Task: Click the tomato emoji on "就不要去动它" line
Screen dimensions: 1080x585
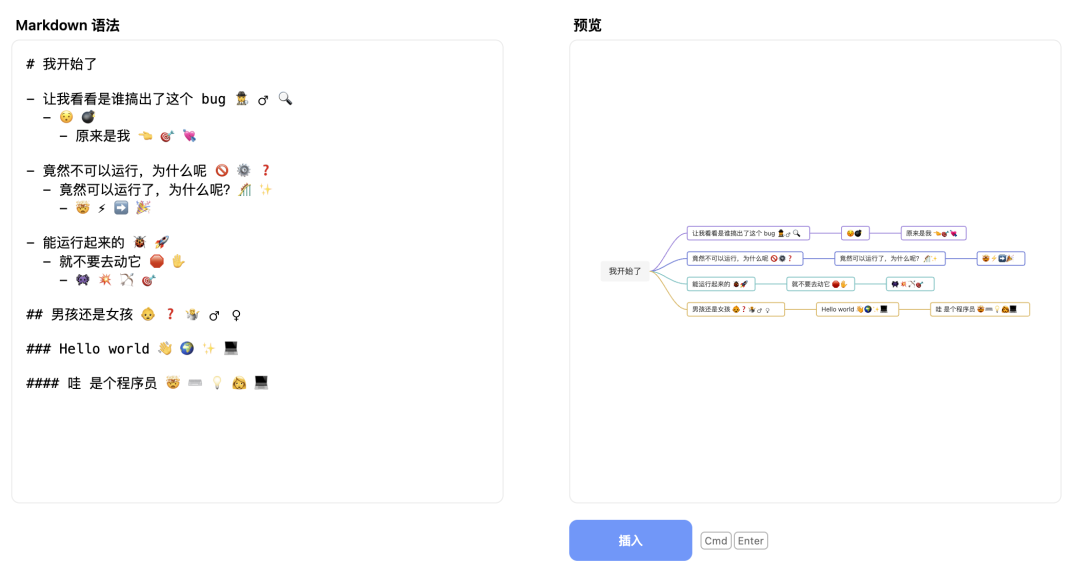Action: tap(158, 261)
